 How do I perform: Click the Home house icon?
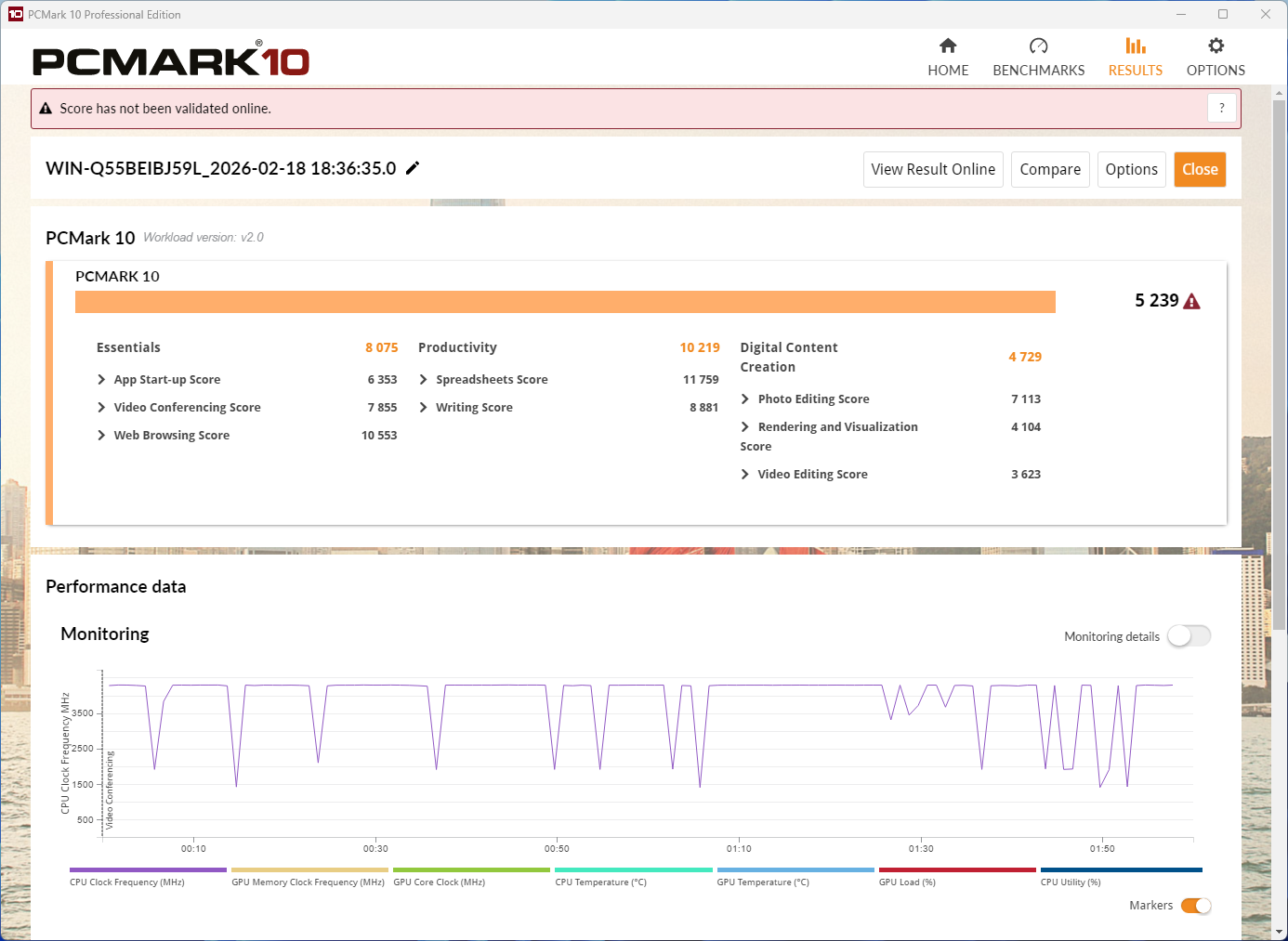[948, 46]
